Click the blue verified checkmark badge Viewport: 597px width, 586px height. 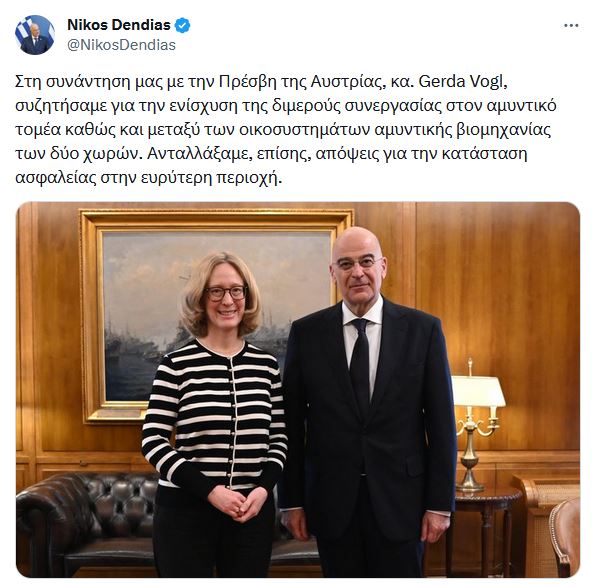(x=182, y=26)
